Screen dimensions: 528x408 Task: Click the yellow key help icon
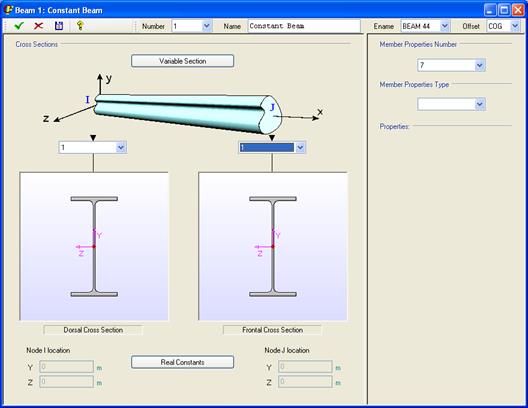[80, 26]
